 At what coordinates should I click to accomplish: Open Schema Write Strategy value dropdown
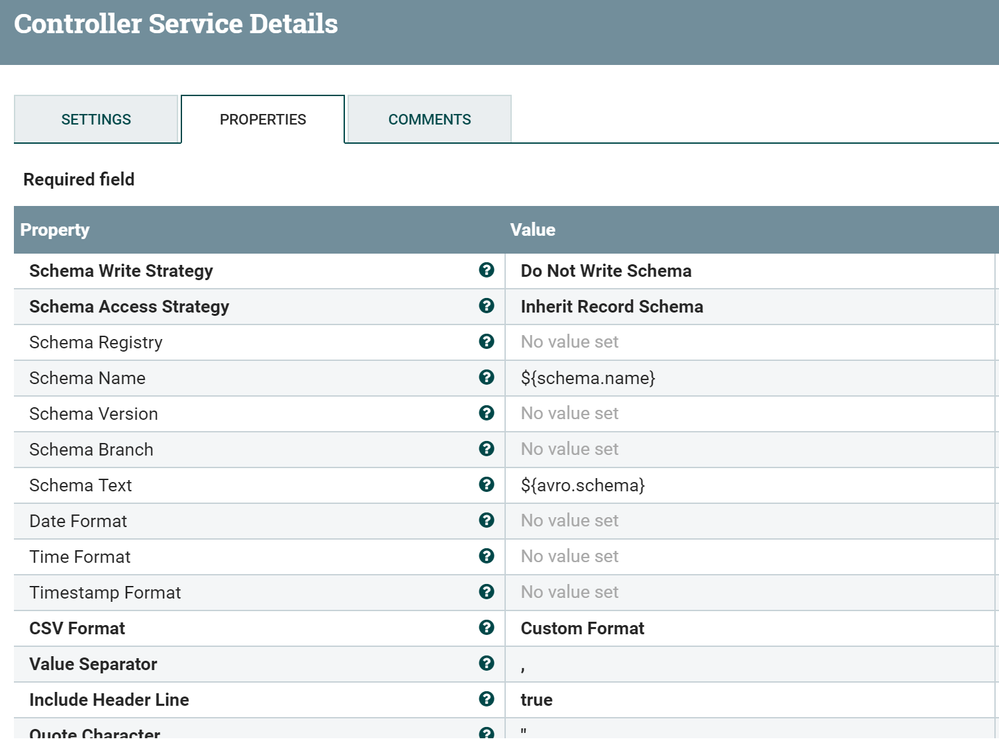tap(606, 271)
